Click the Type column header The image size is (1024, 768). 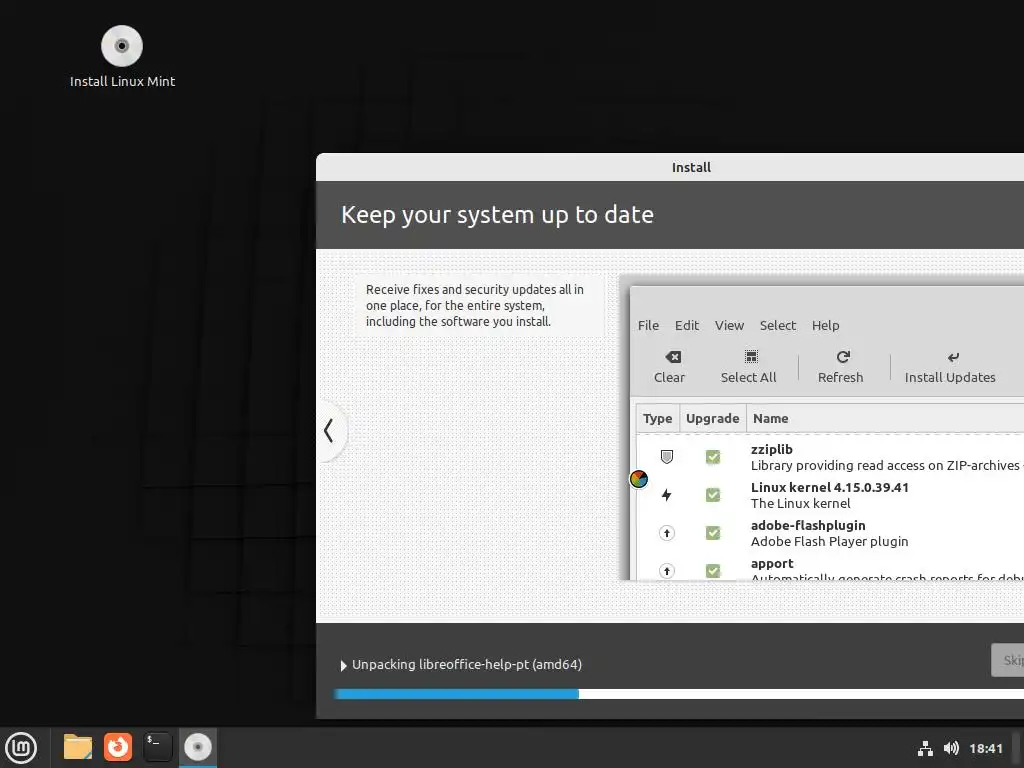[657, 419]
